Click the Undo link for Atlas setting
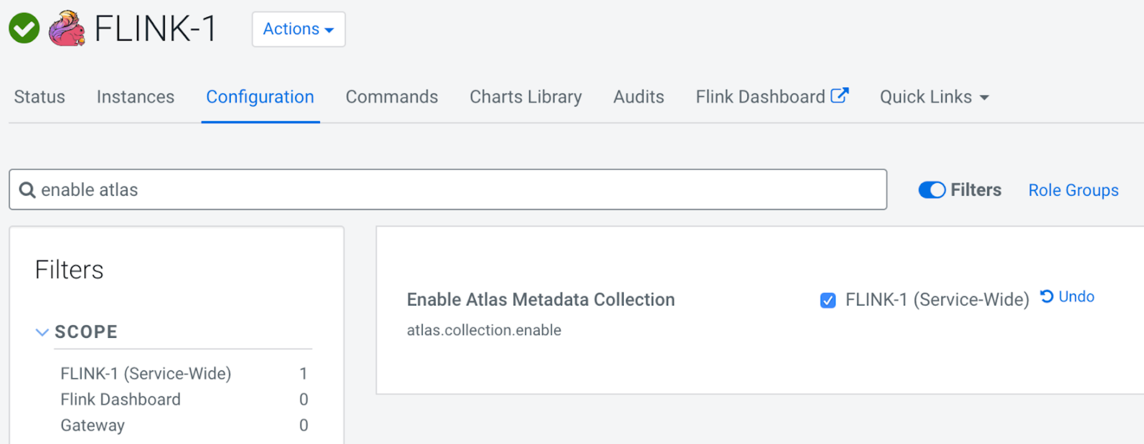This screenshot has height=444, width=1144. click(1076, 297)
